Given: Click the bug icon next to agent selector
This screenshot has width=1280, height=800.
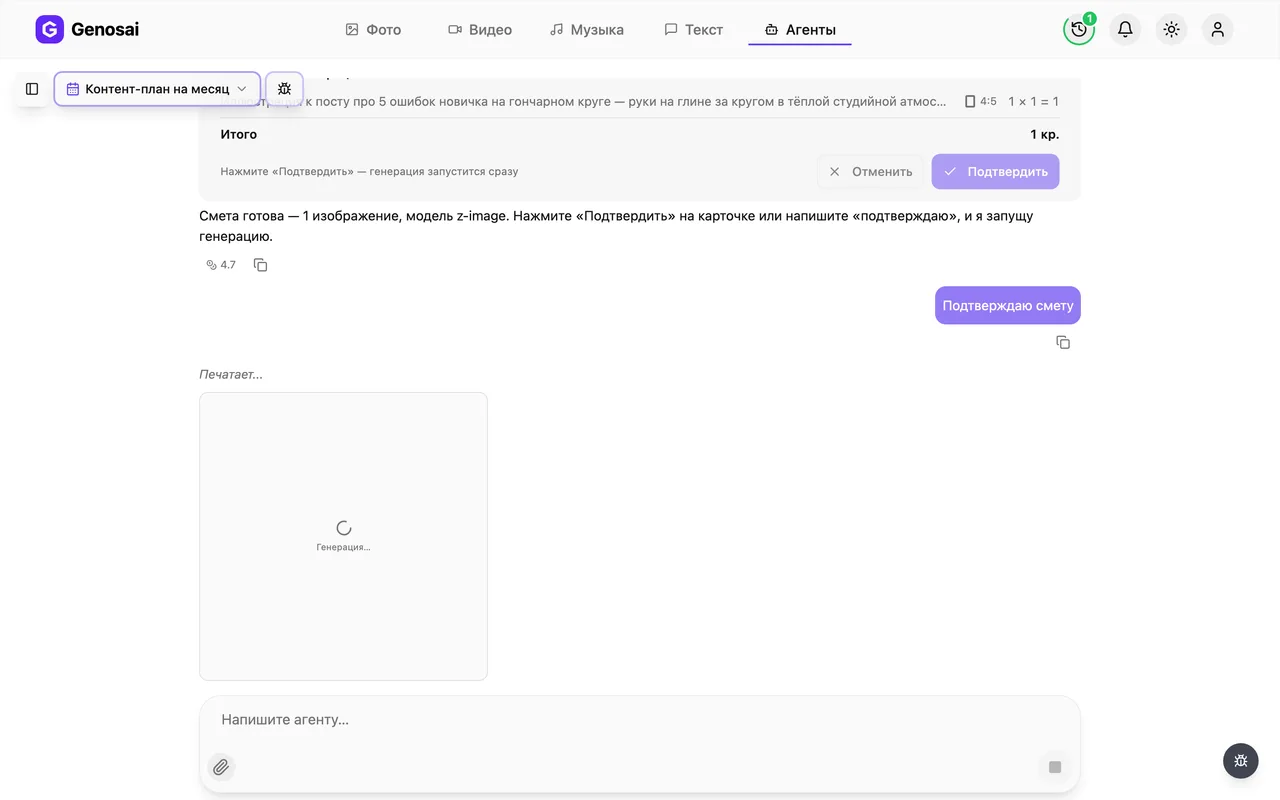Looking at the screenshot, I should pos(284,89).
